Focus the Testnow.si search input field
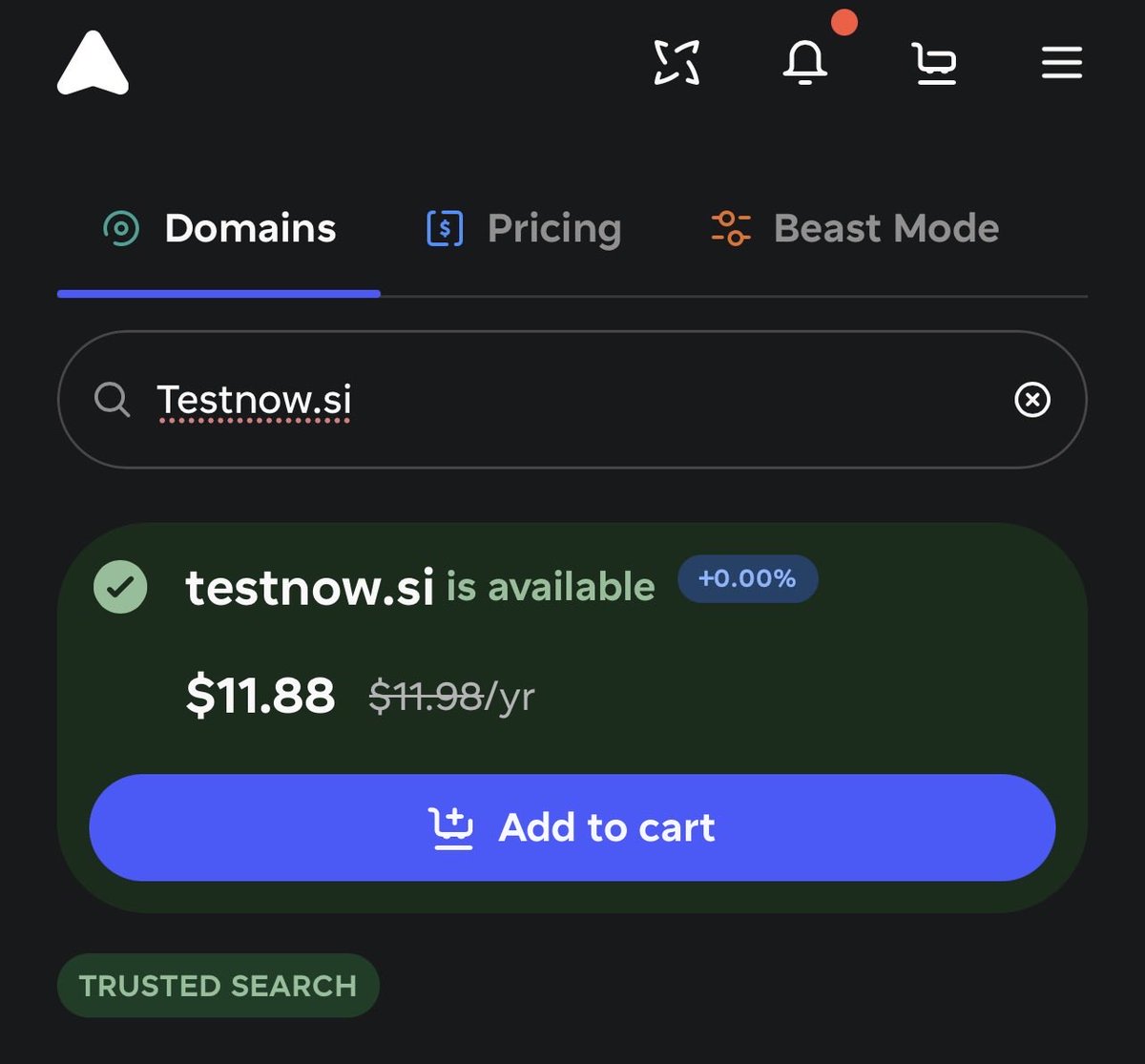 click(572, 399)
